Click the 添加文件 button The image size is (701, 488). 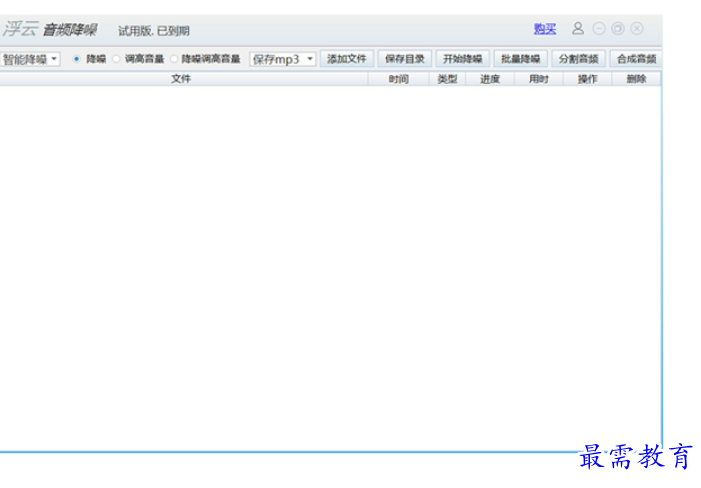346,59
